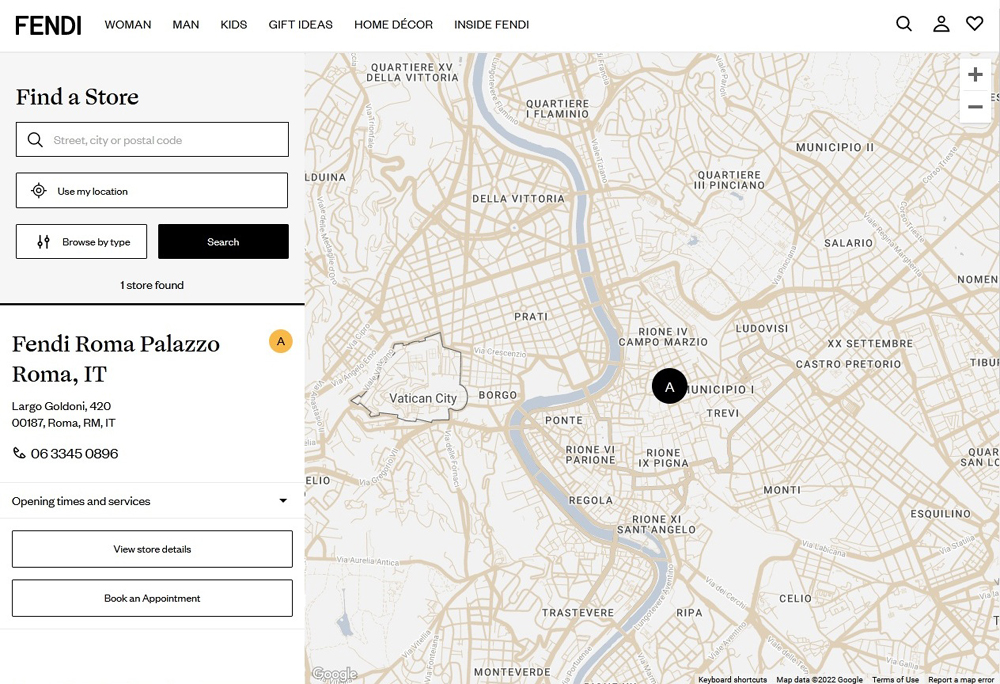Viewport: 1000px width, 684px height.
Task: Open the WOMAN menu item
Action: (127, 24)
